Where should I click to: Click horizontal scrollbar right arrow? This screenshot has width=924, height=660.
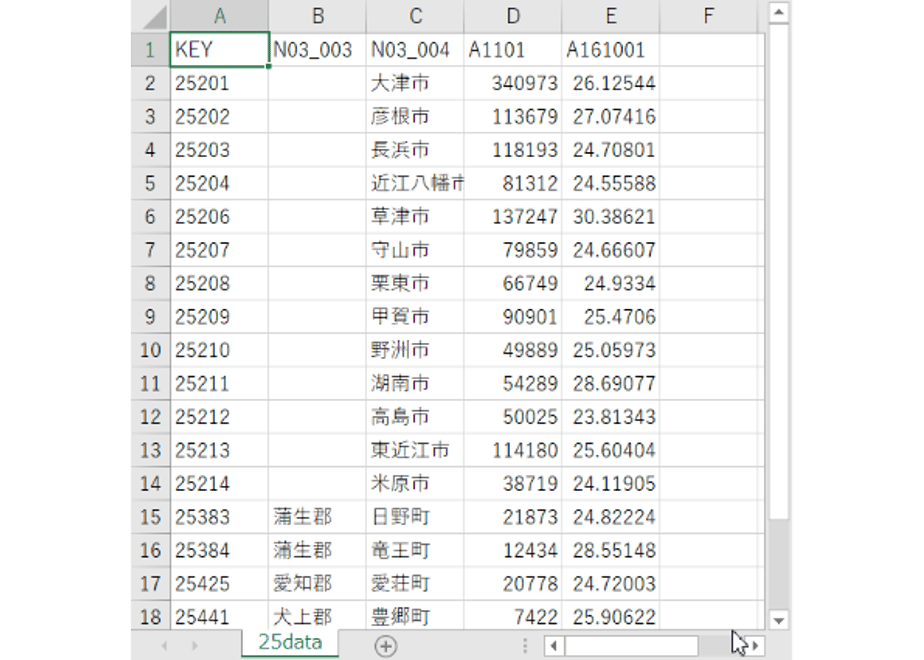755,645
